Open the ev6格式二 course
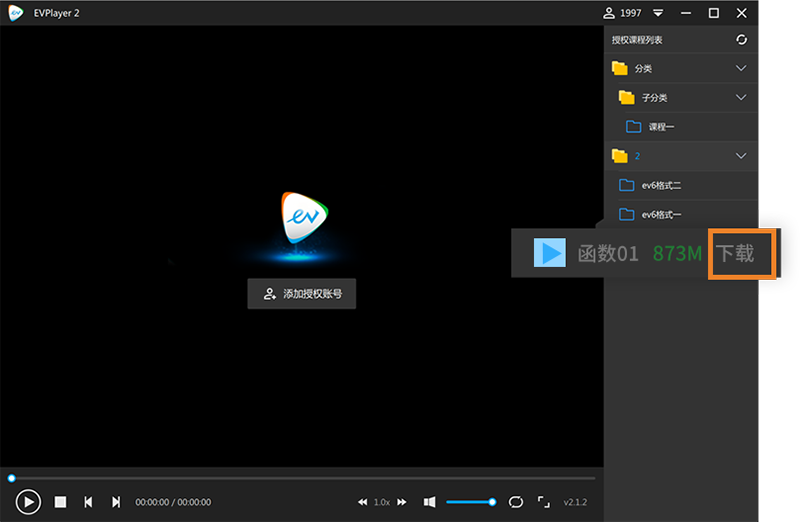The width and height of the screenshot is (800, 522). 681,185
